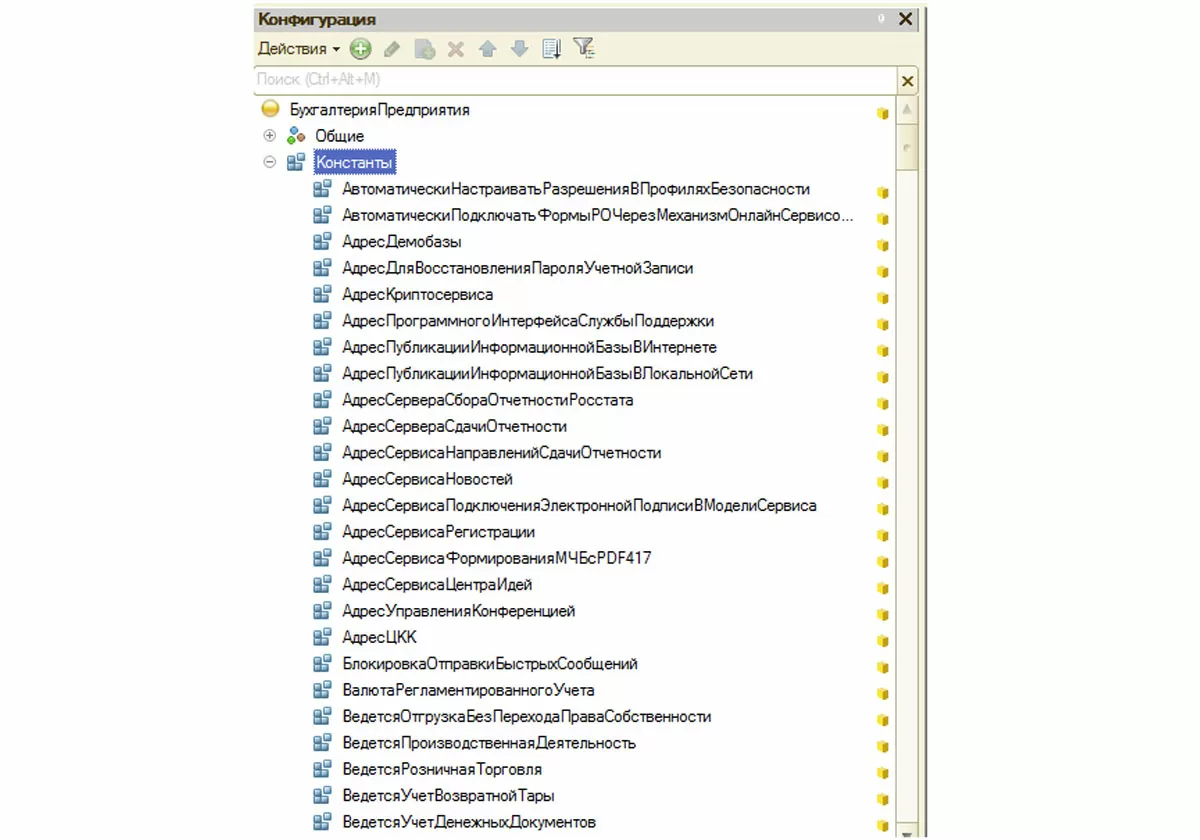1200x840 pixels.
Task: Click the Move up arrow icon
Action: pos(487,48)
